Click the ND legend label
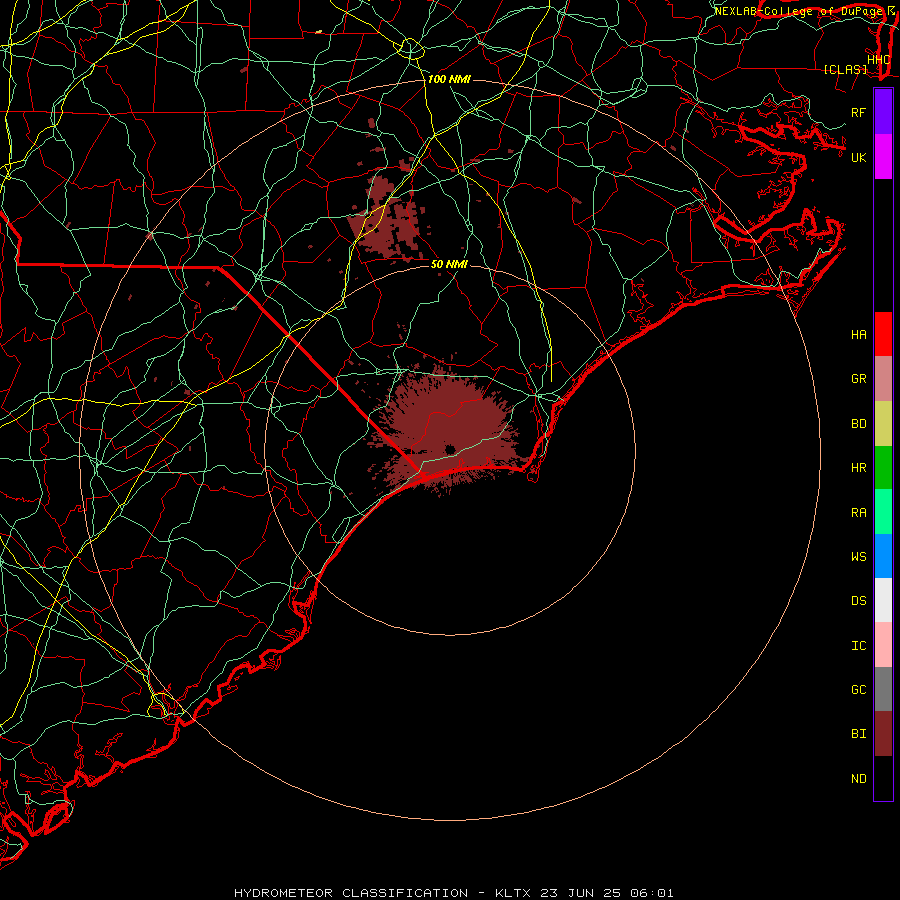Screen dimensions: 900x900 (x=858, y=779)
